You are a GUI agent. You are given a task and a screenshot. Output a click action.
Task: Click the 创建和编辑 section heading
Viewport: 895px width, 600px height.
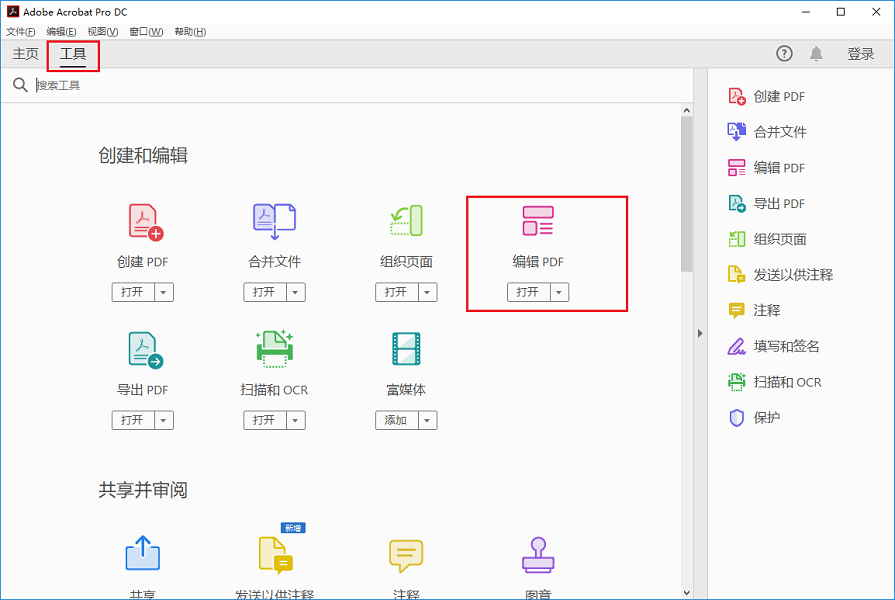[x=143, y=155]
